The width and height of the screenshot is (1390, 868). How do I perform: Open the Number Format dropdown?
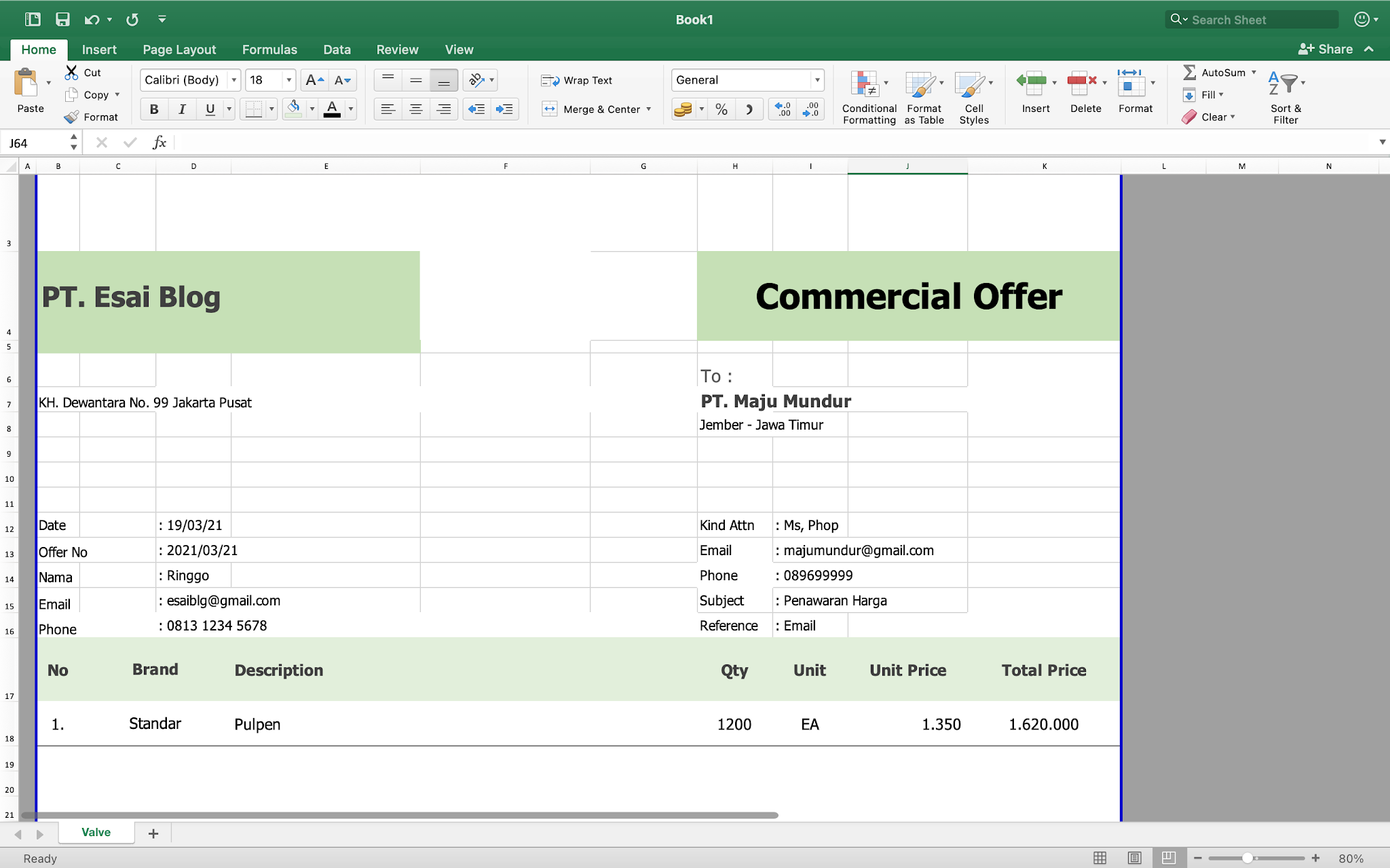click(x=817, y=79)
